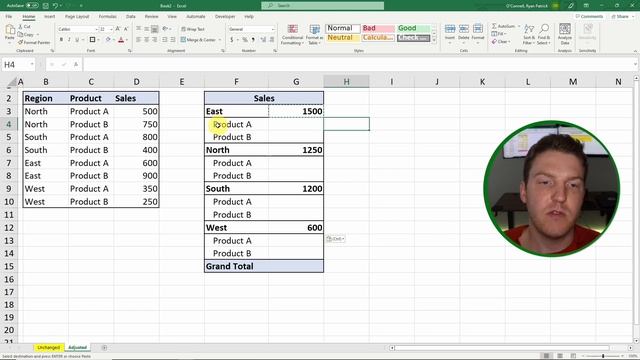Open the font name dropdown
640x360 pixels.
[x=96, y=29]
